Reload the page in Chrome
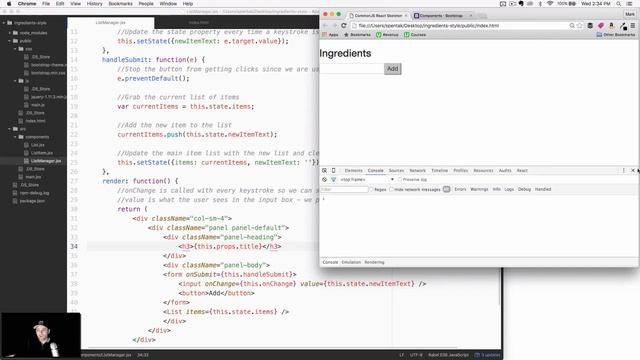The height and width of the screenshot is (360, 640). pyautogui.click(x=344, y=25)
